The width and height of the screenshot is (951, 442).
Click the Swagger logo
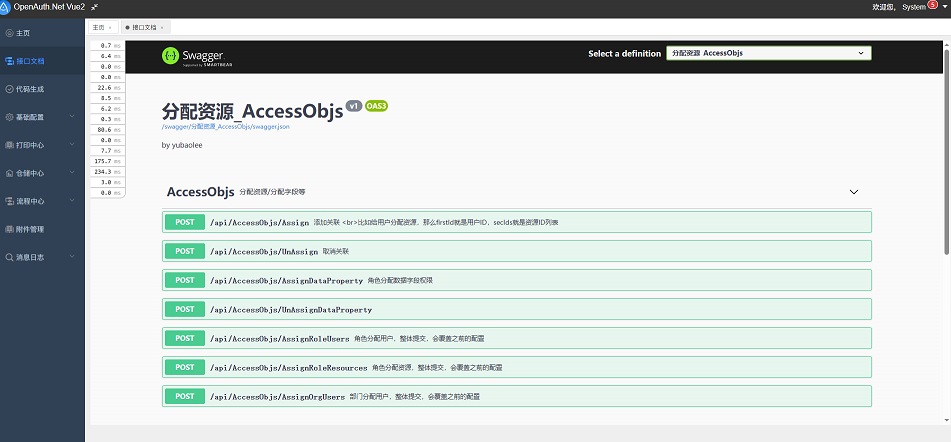click(x=193, y=56)
